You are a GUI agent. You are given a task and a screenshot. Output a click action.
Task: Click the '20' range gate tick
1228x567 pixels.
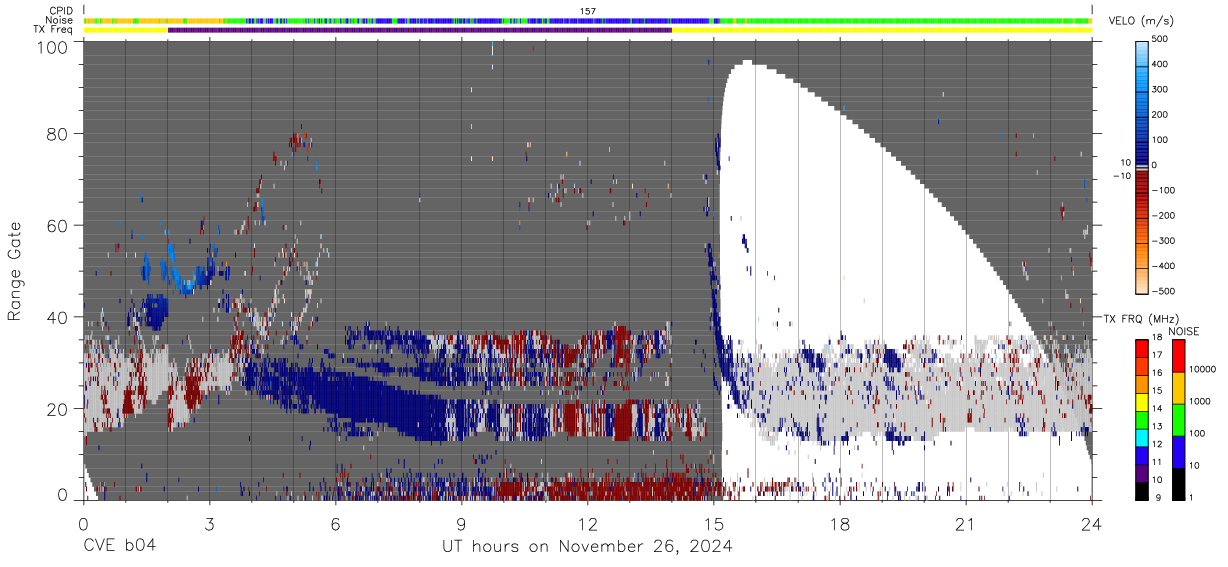[59, 409]
